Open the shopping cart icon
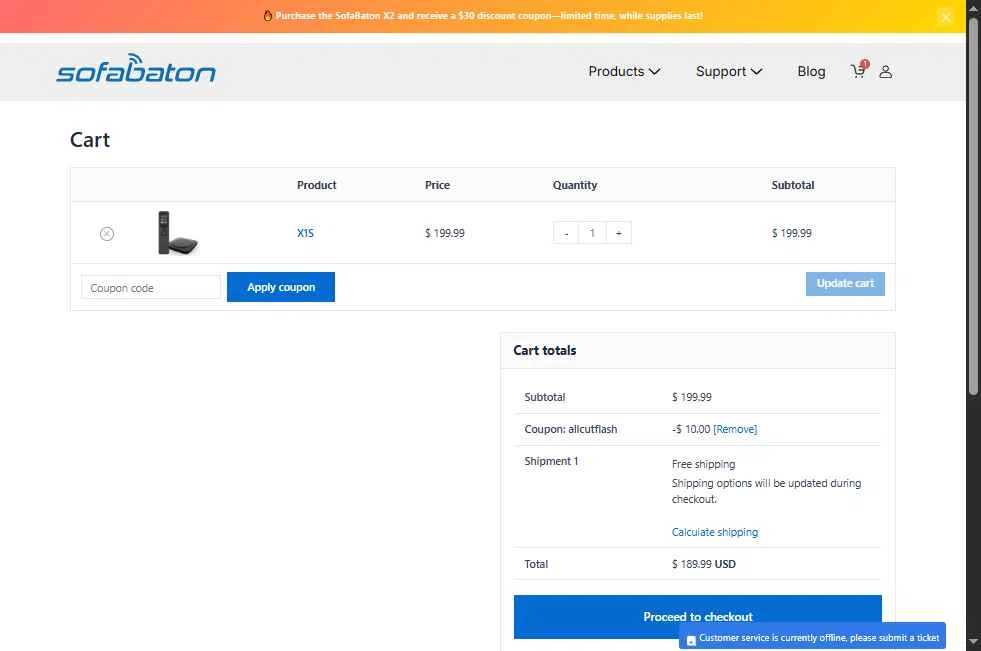The image size is (981, 651). pyautogui.click(x=858, y=71)
